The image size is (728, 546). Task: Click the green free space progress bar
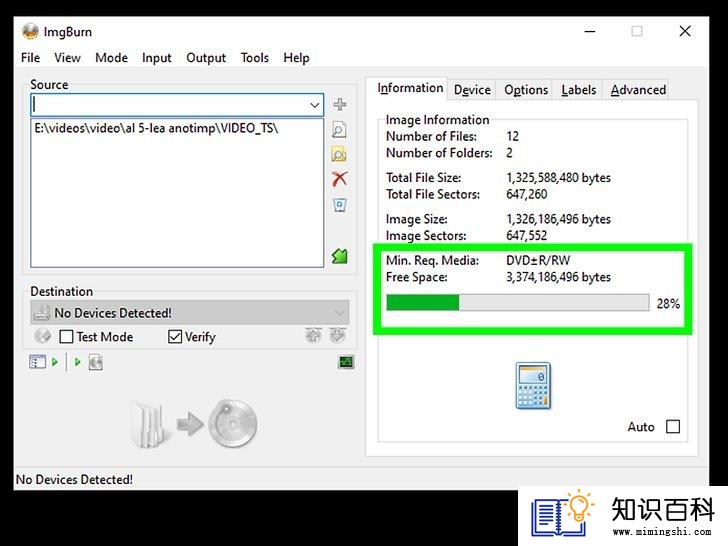pos(518,303)
